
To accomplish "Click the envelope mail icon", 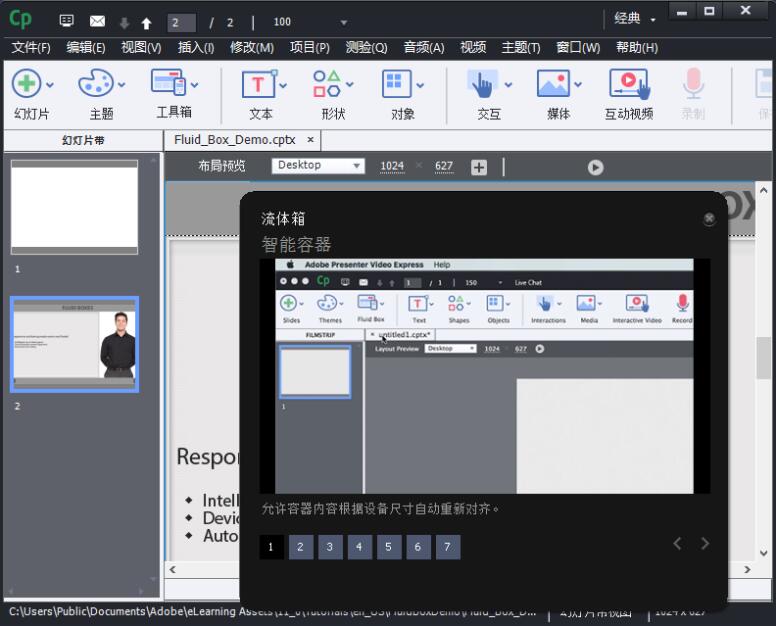I will pos(97,21).
